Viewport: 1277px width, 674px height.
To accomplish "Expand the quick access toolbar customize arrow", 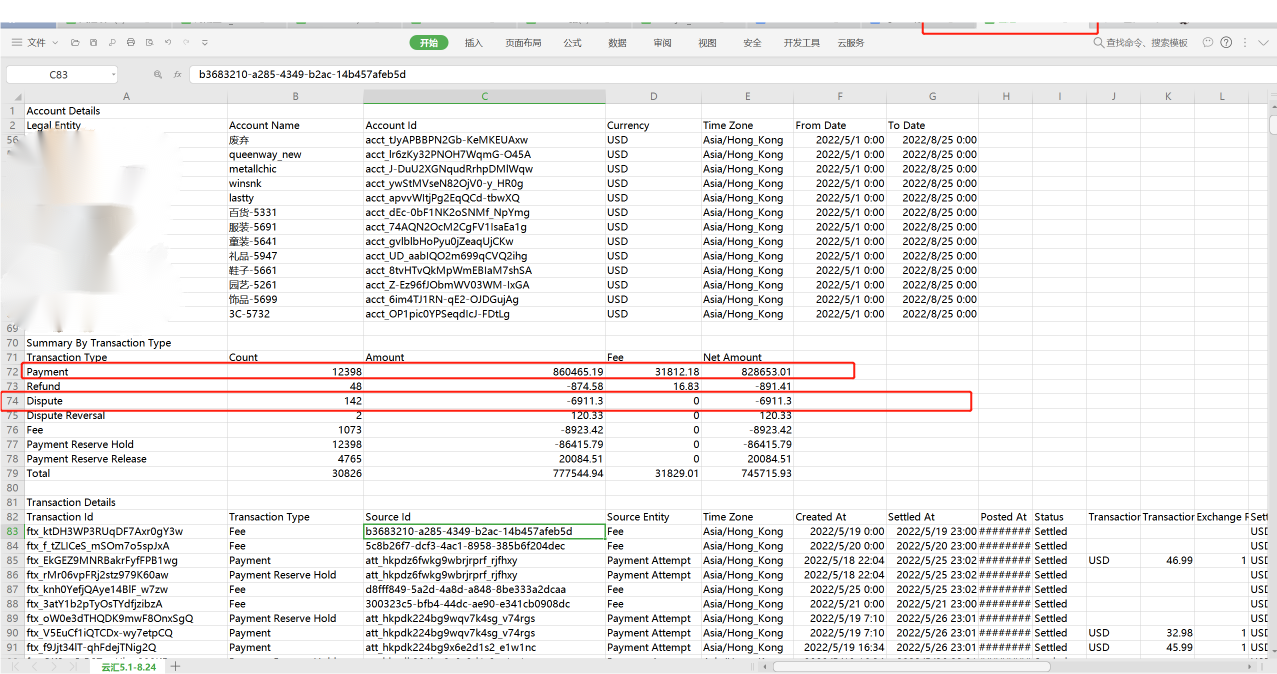I will point(205,43).
